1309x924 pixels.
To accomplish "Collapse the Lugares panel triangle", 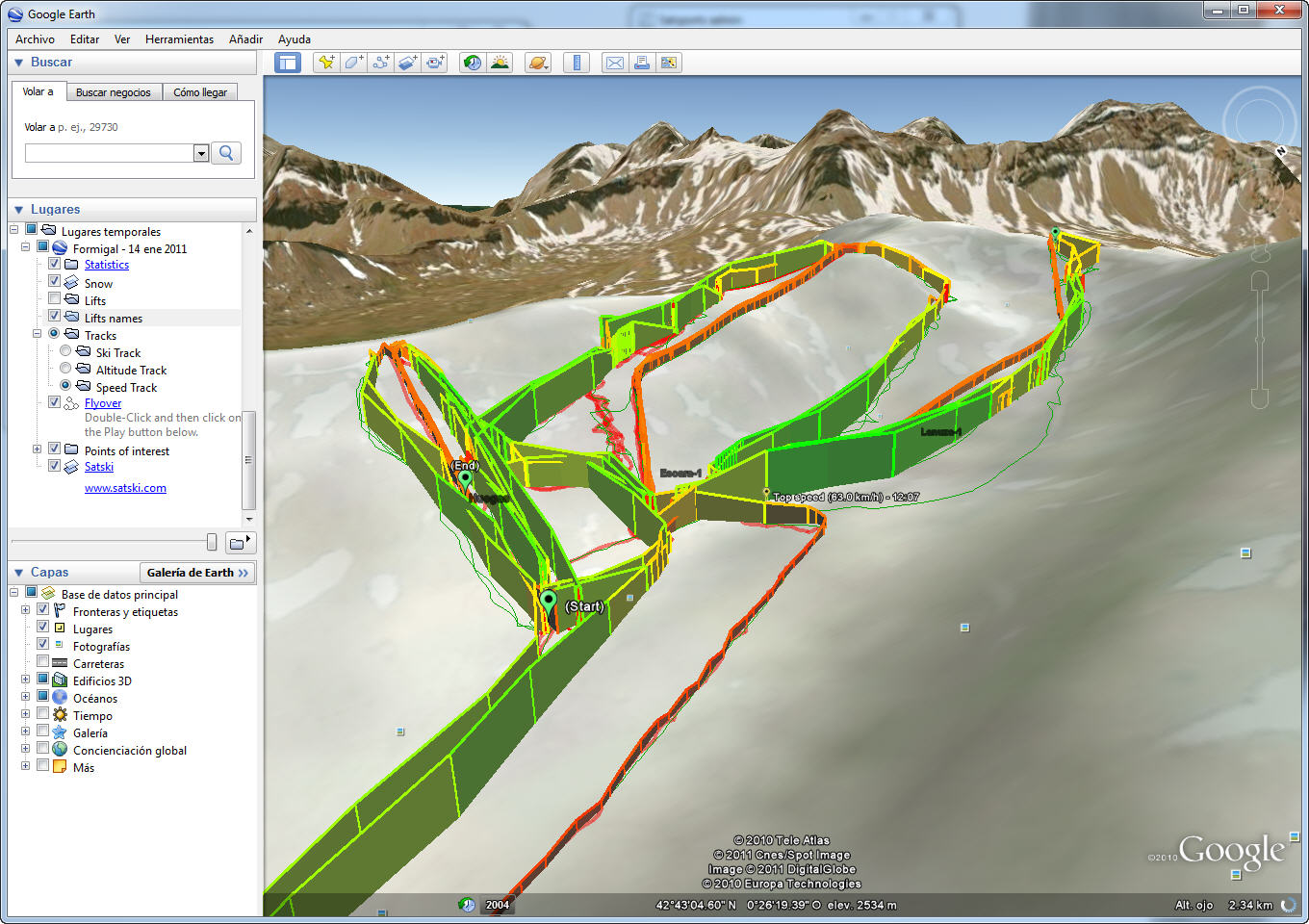I will coord(18,210).
